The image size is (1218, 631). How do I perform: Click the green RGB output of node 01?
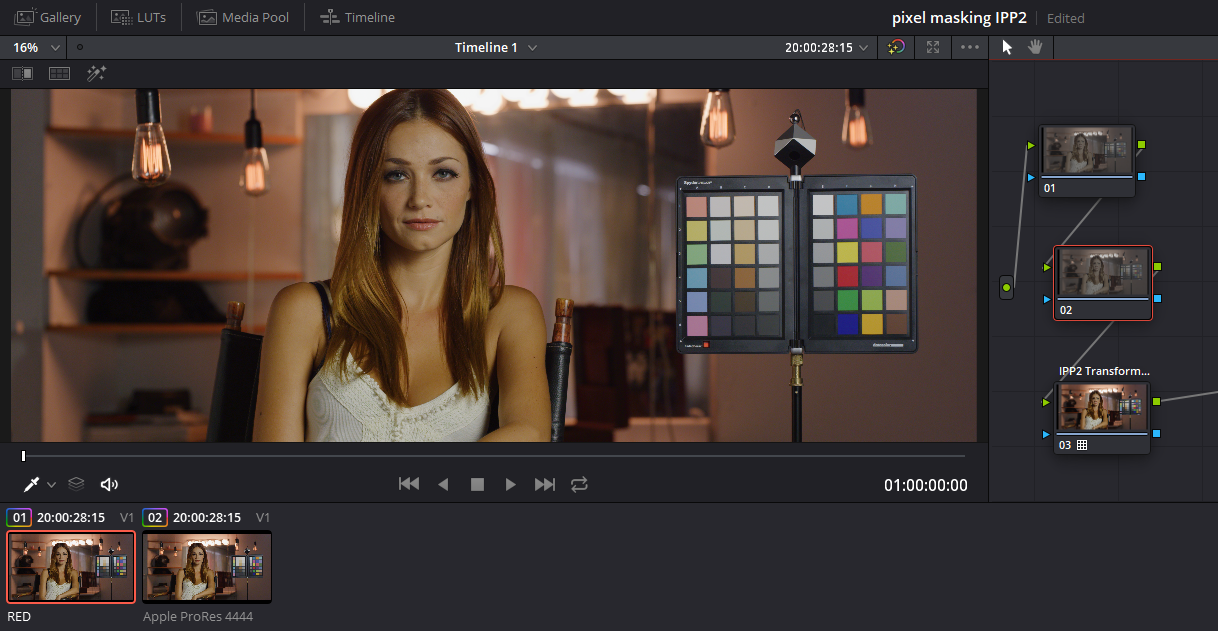1141,145
